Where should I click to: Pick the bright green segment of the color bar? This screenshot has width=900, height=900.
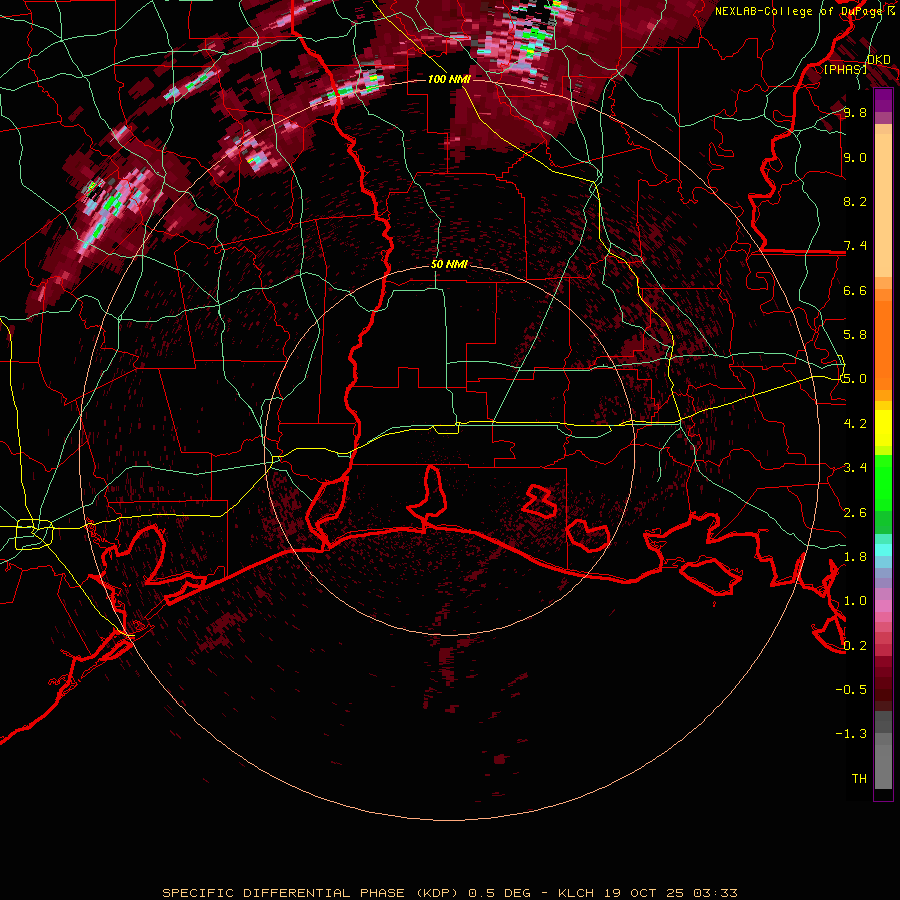tap(883, 483)
